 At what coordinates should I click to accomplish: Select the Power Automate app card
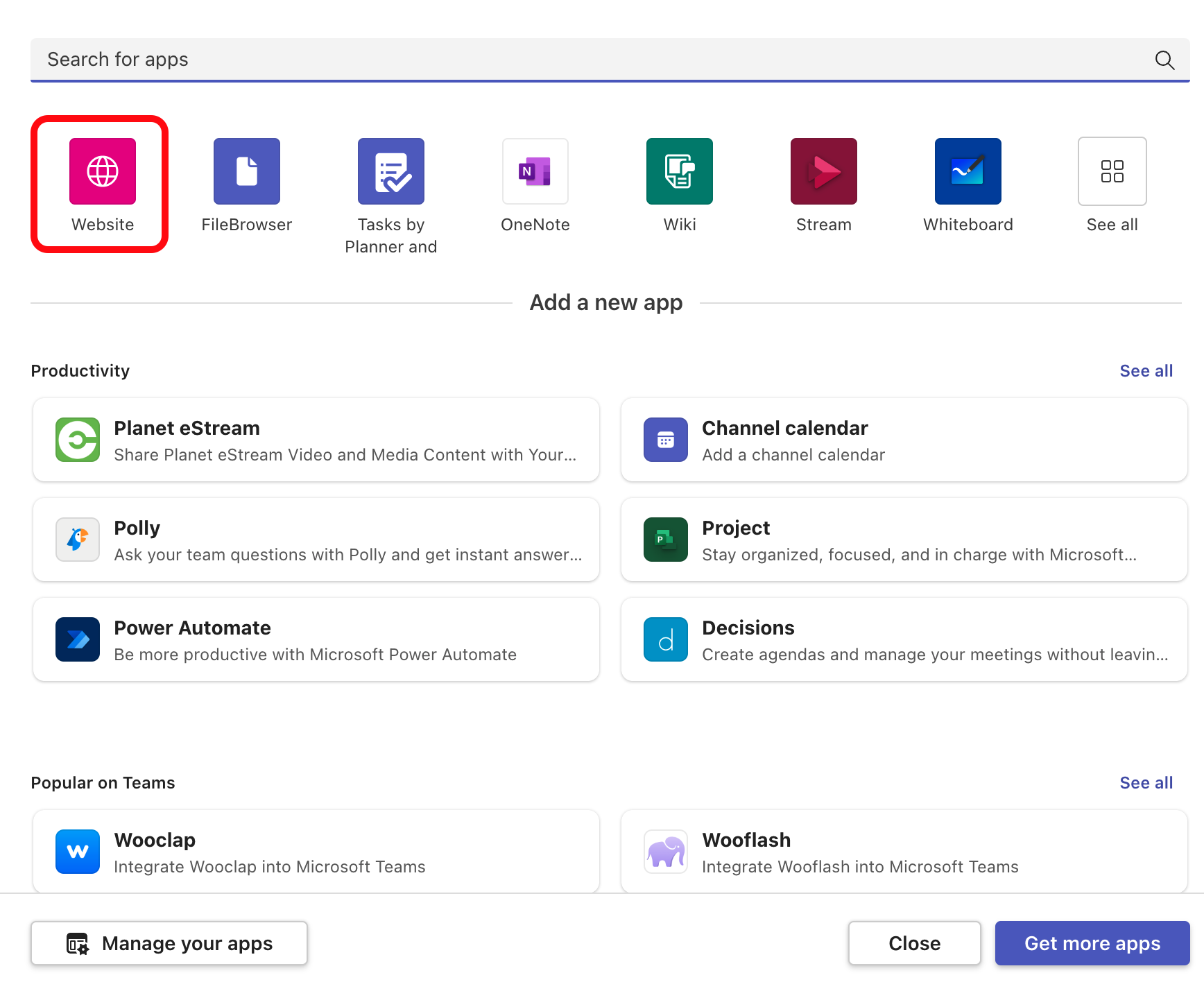pos(316,639)
